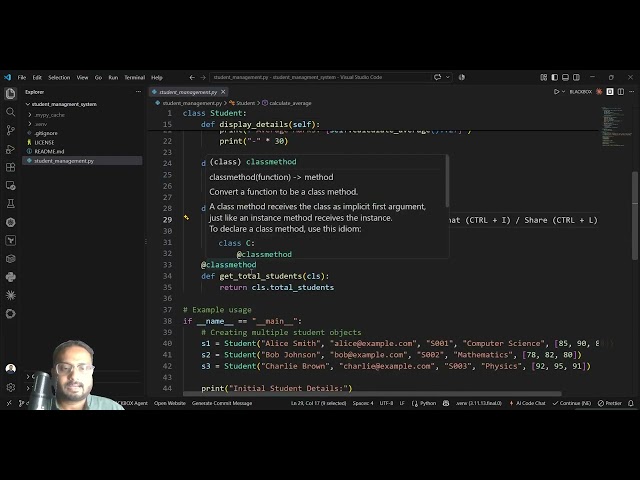Viewport: 640px width, 480px height.
Task: Toggle the bottom panel visibility
Action: click(565, 77)
